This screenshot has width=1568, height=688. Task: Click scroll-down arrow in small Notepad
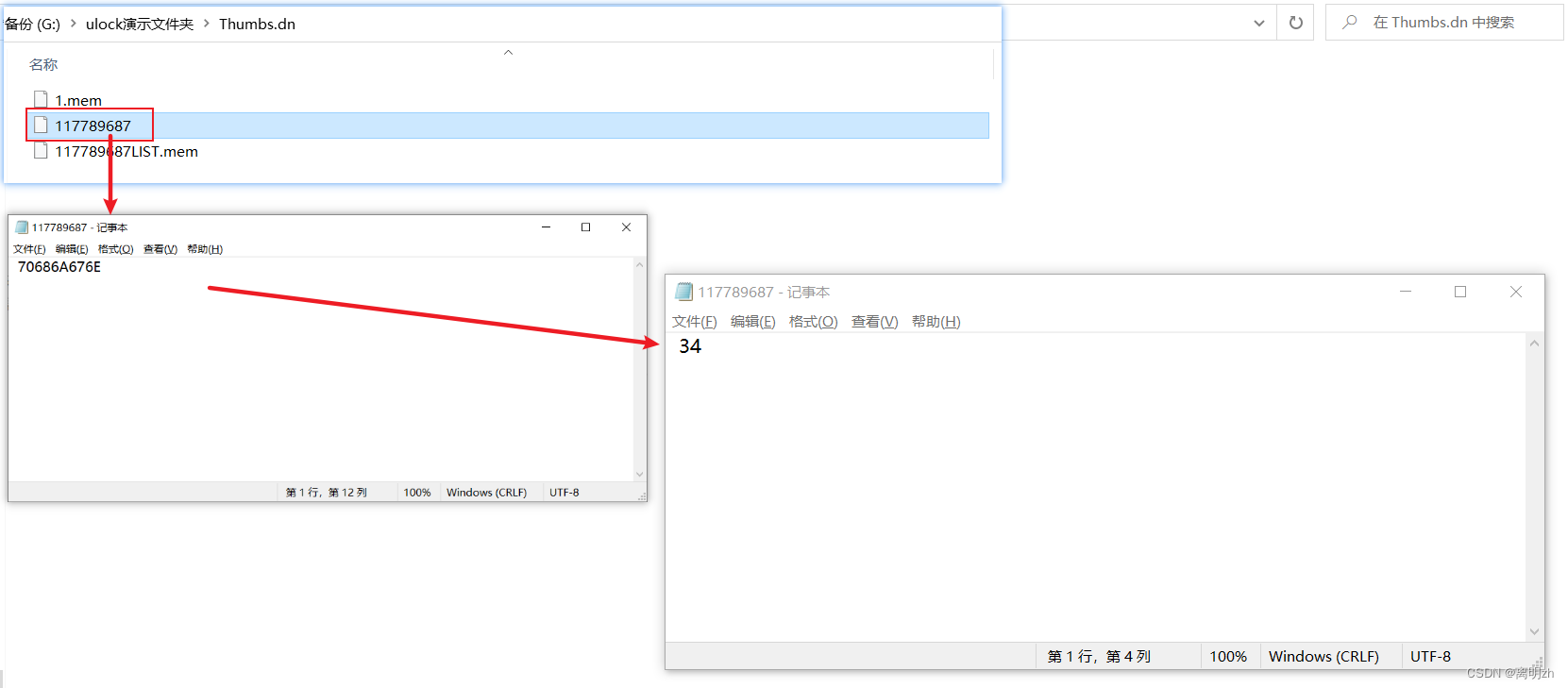(x=639, y=475)
